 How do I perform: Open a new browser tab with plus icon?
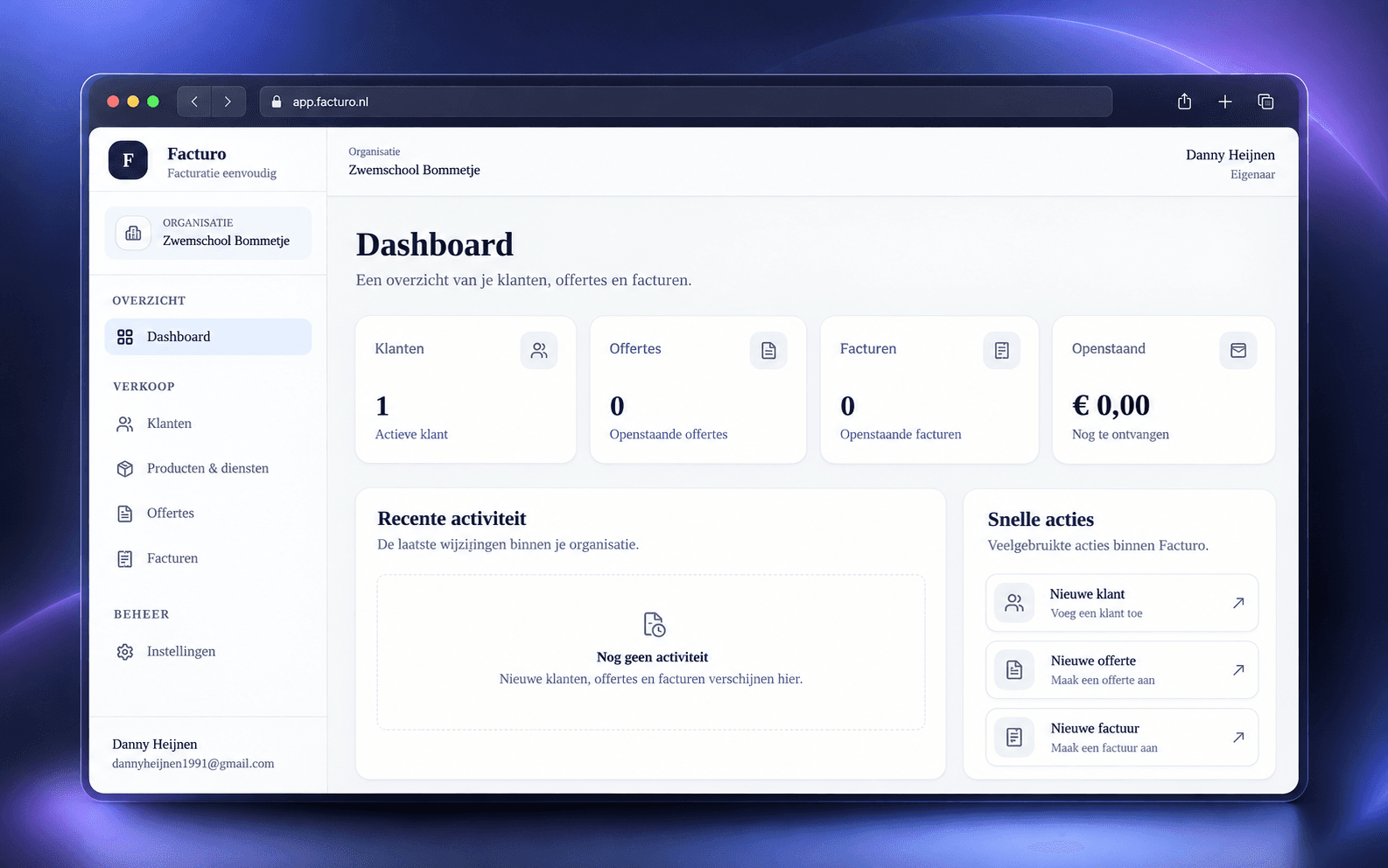pos(1225,101)
